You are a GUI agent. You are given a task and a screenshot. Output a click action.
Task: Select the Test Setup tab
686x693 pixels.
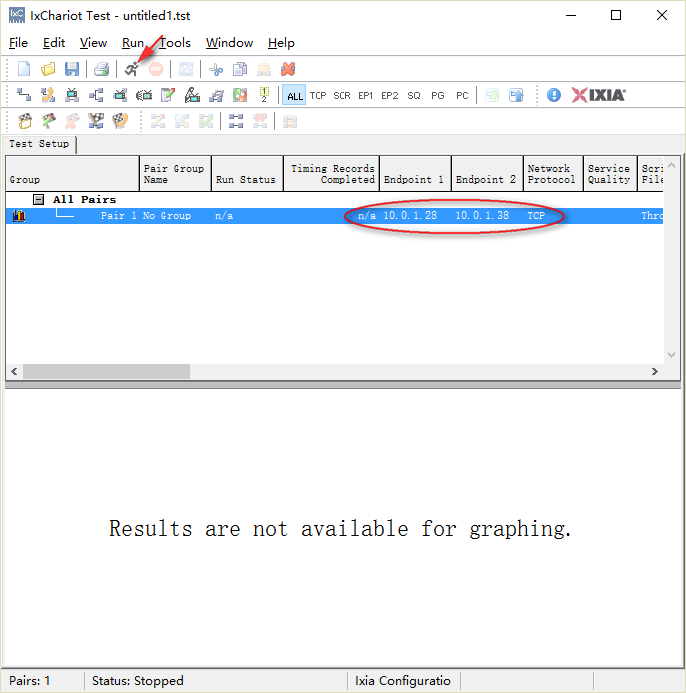(39, 144)
